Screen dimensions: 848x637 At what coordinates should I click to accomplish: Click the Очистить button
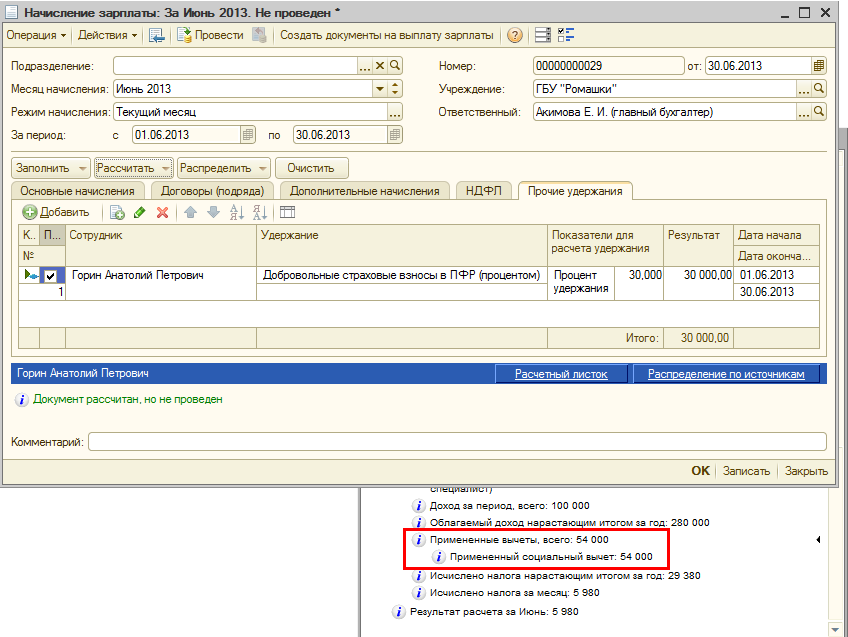(x=312, y=168)
